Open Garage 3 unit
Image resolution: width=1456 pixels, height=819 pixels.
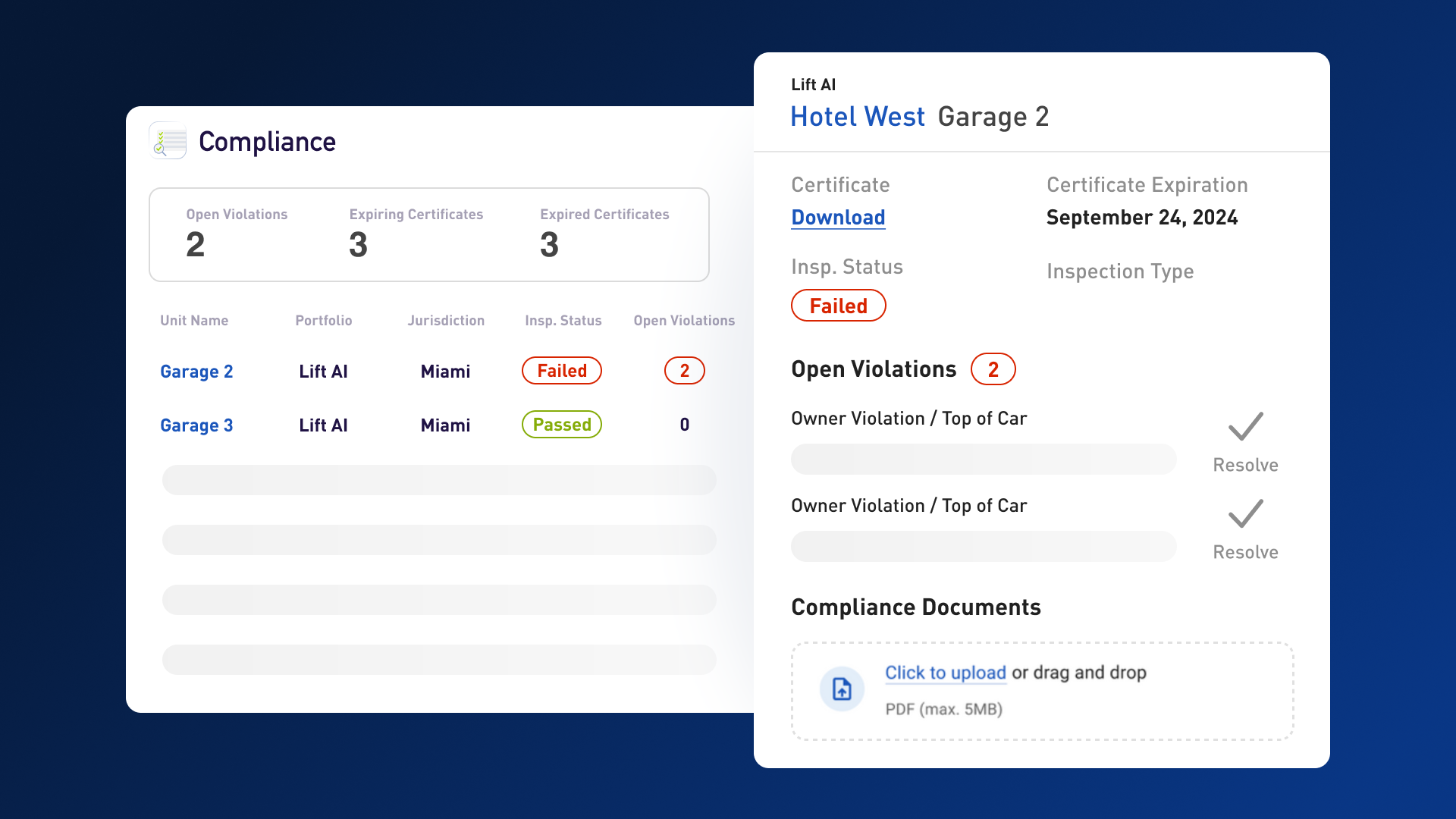point(196,425)
